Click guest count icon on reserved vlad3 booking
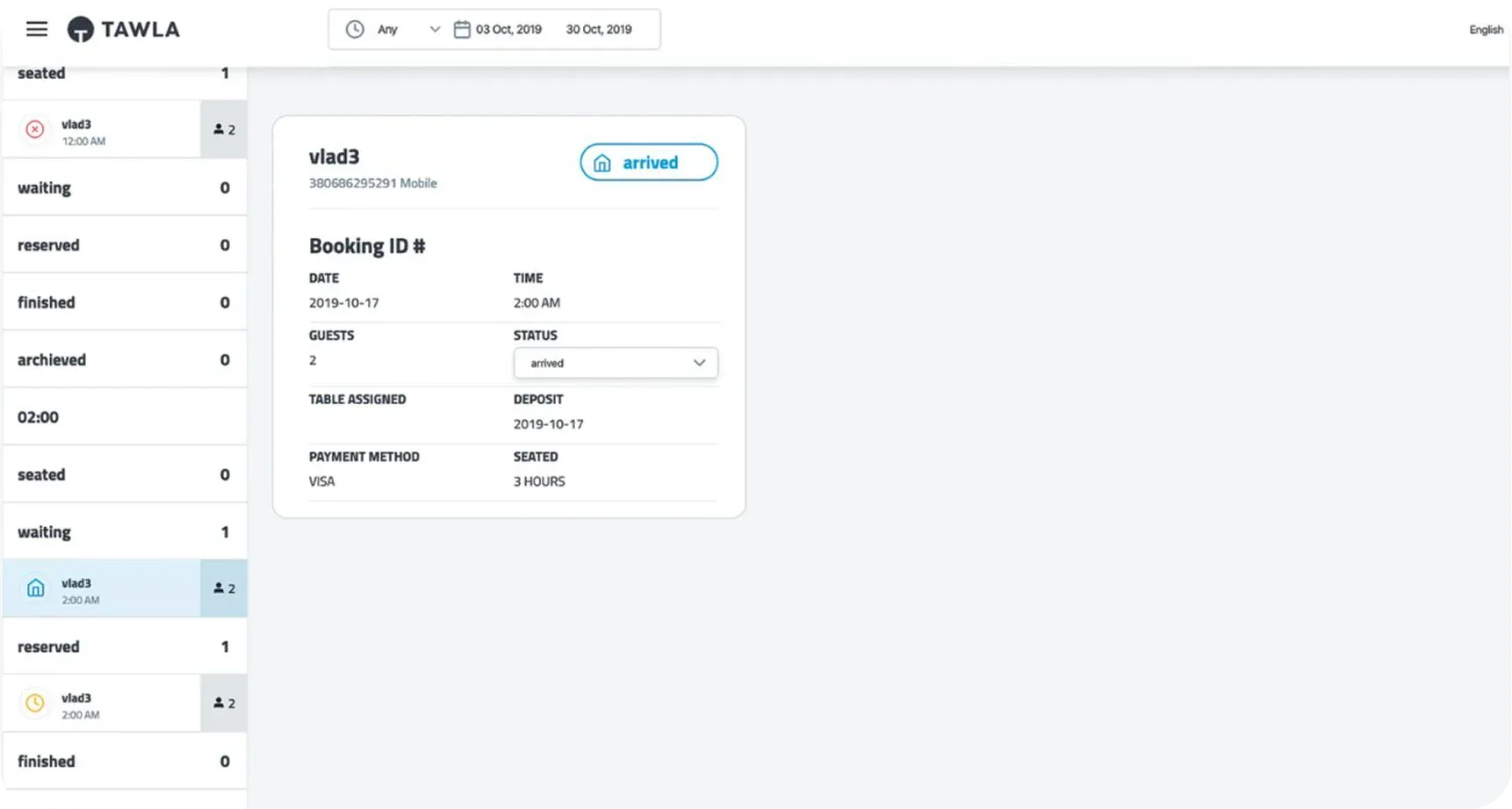The image size is (1512, 809). pos(224,704)
